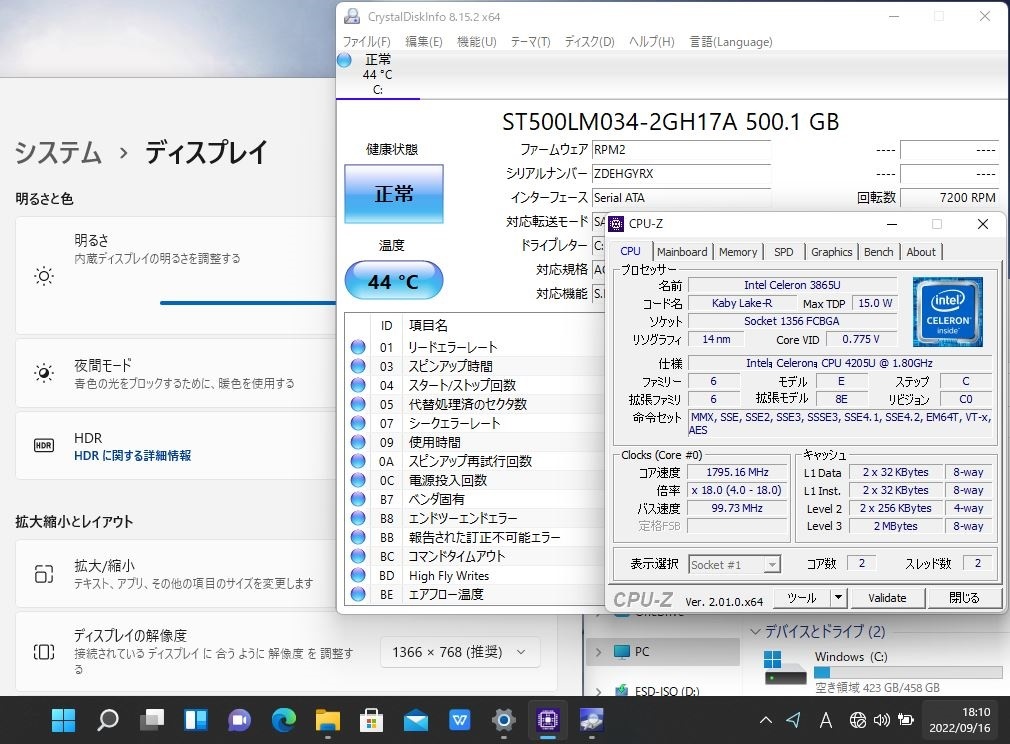Switch to CPU-Z on the taskbar
This screenshot has width=1010, height=744.
pos(548,720)
